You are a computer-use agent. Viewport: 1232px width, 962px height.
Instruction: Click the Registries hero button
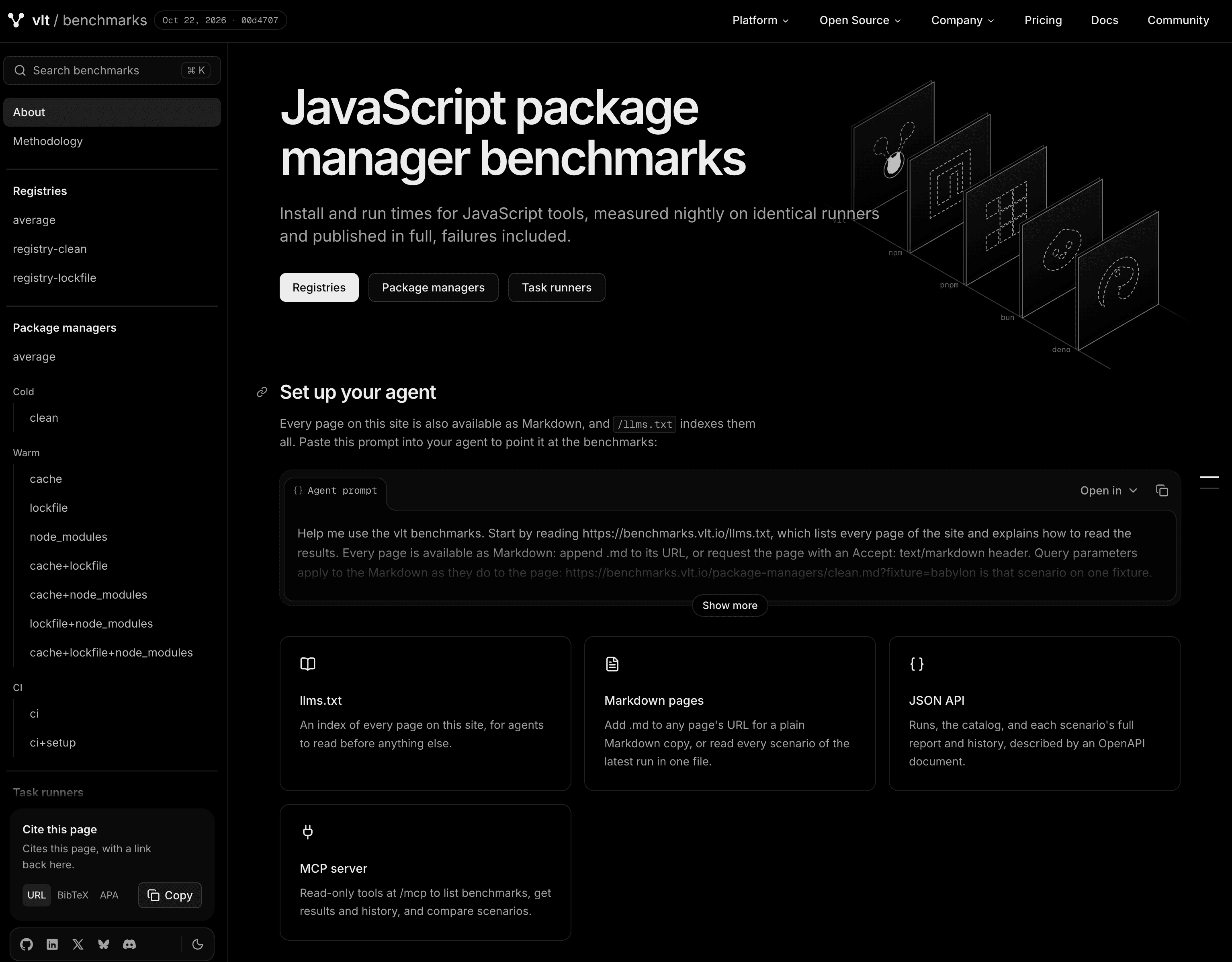(x=319, y=288)
